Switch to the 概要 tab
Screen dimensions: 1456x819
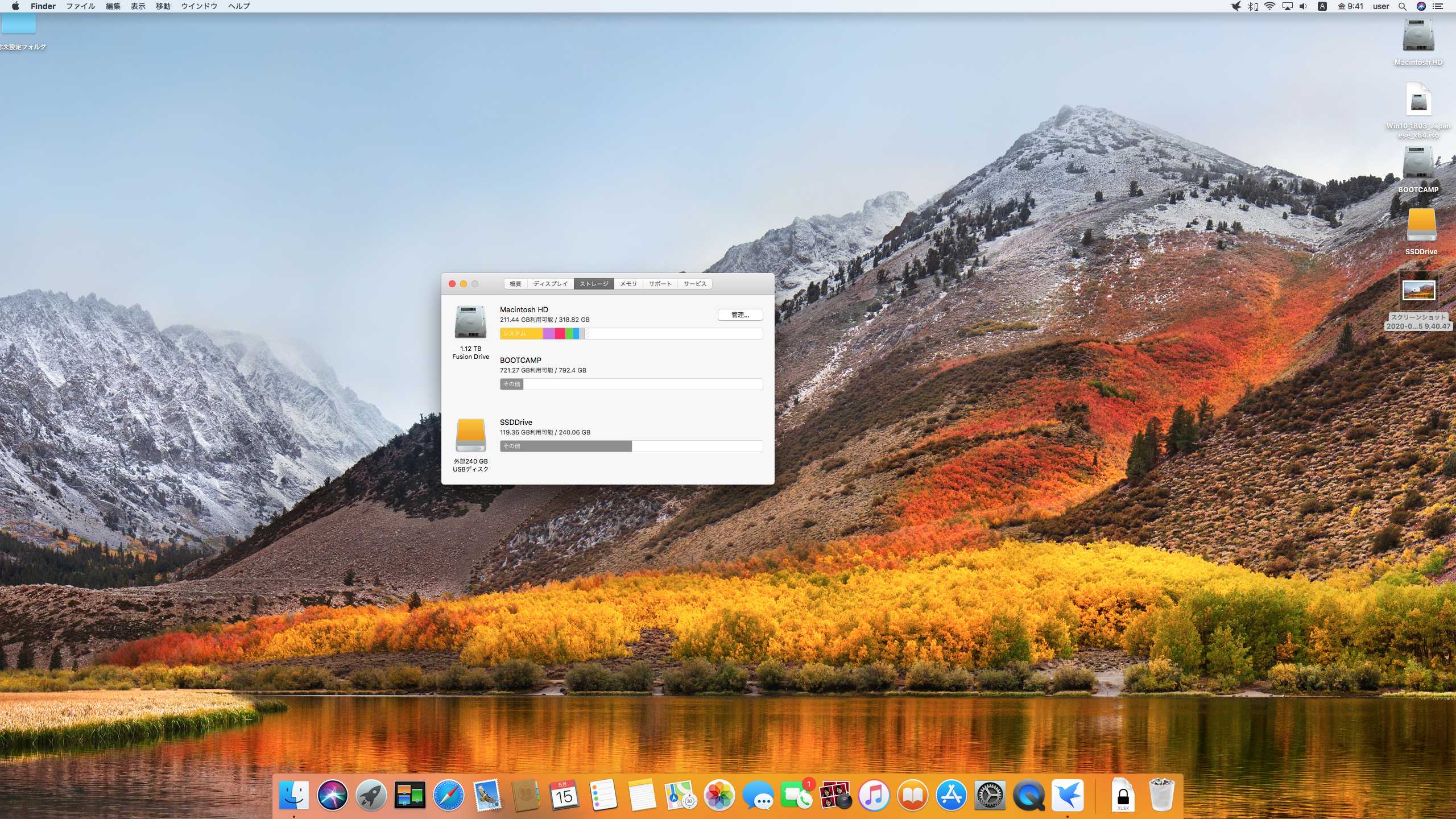tap(515, 284)
